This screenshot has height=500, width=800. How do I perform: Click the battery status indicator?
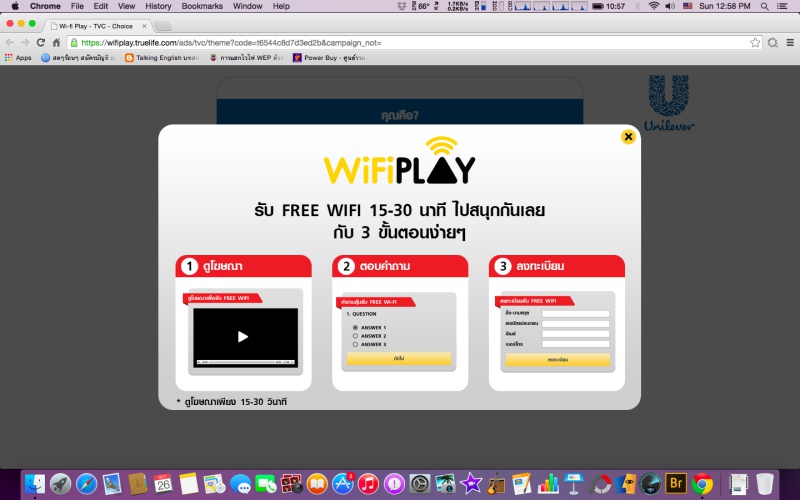pyautogui.click(x=597, y=6)
